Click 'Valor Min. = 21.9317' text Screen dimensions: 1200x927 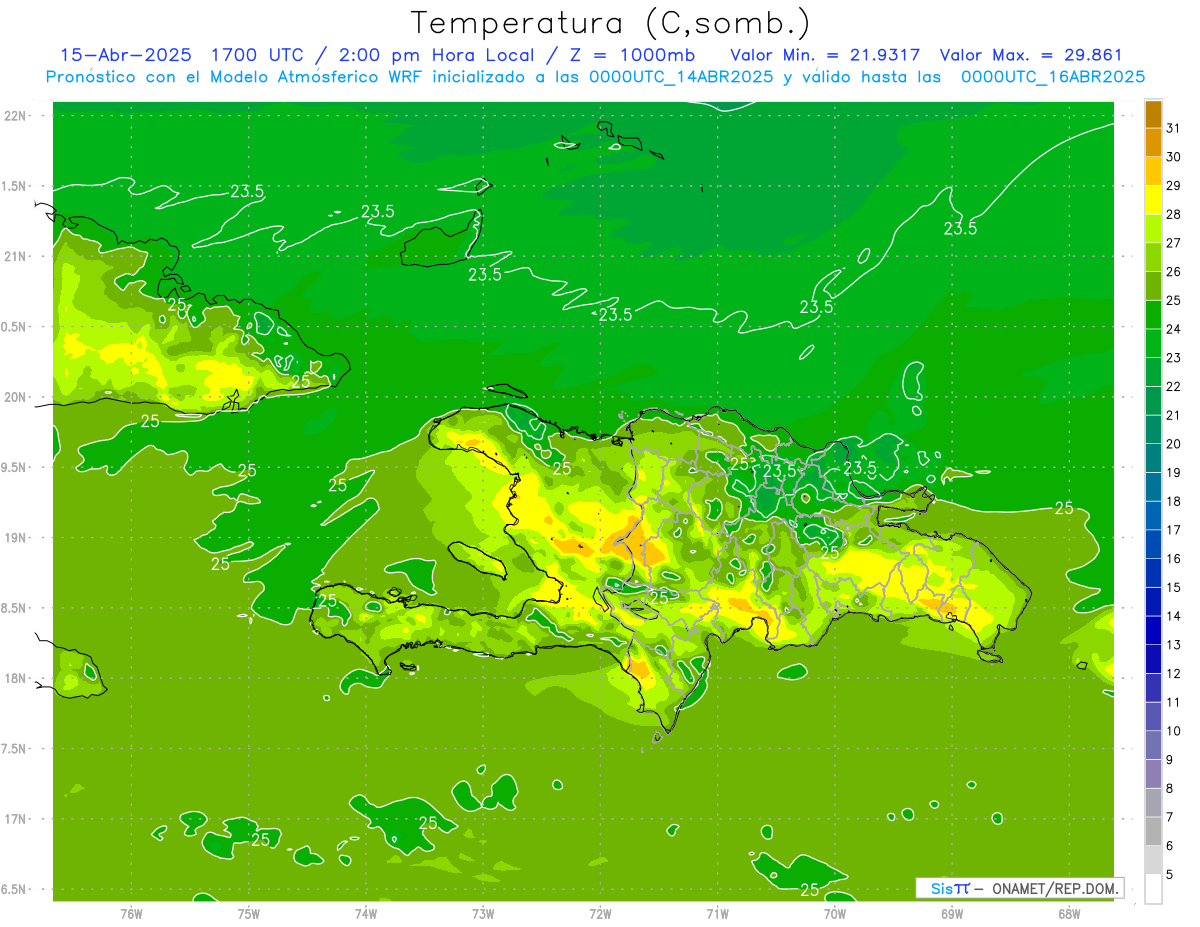point(825,56)
